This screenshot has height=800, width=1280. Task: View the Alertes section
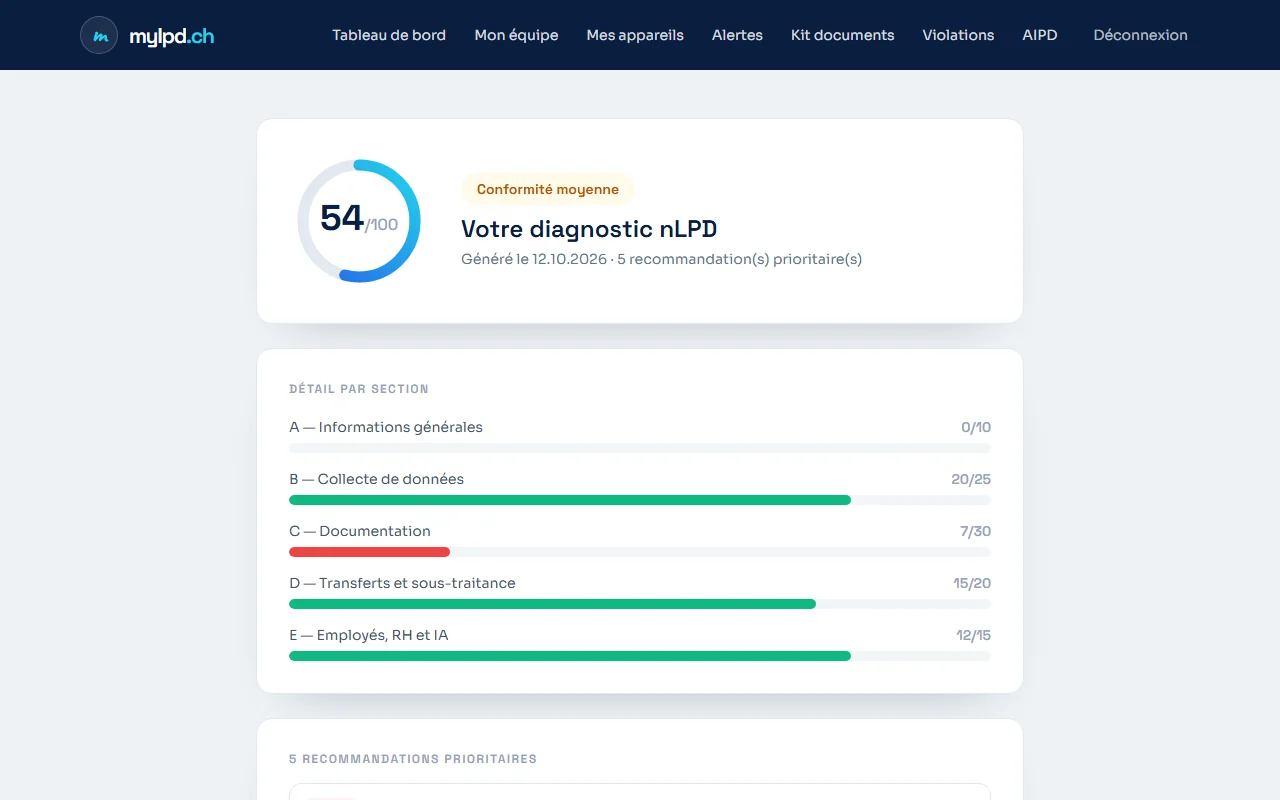737,35
